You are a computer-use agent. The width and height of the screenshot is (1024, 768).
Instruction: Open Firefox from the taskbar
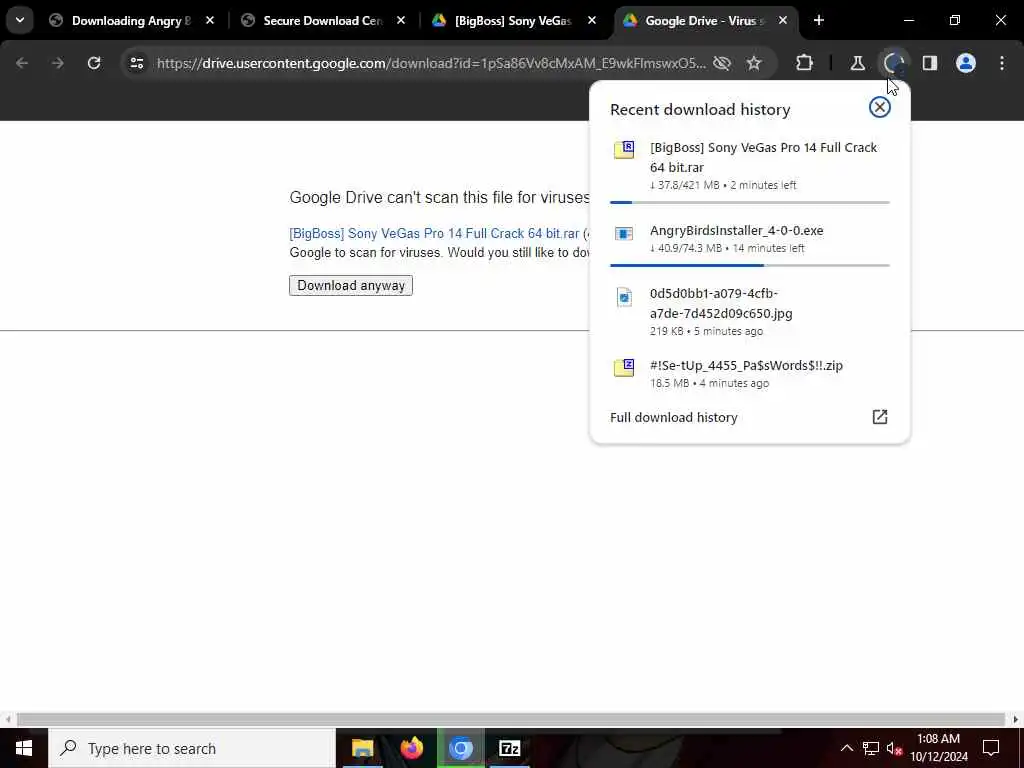click(x=411, y=748)
